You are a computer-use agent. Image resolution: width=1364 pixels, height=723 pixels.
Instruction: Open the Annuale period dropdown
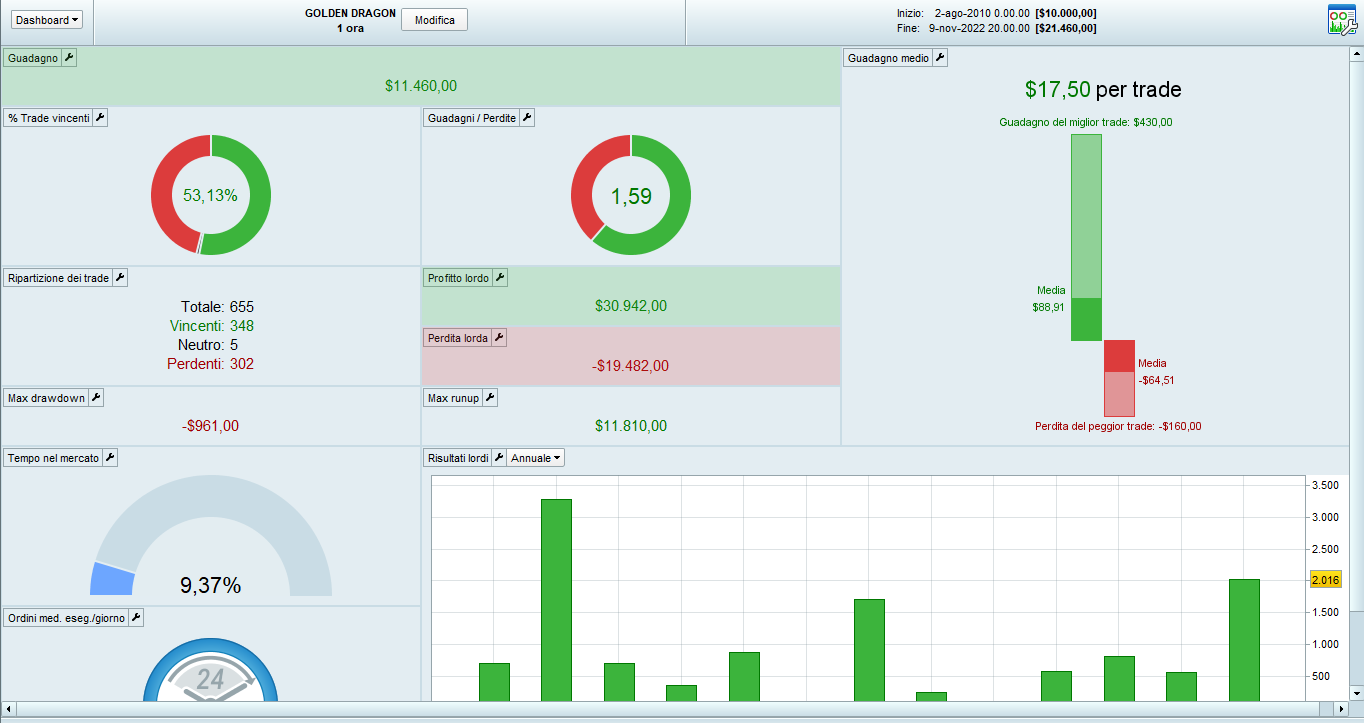536,458
